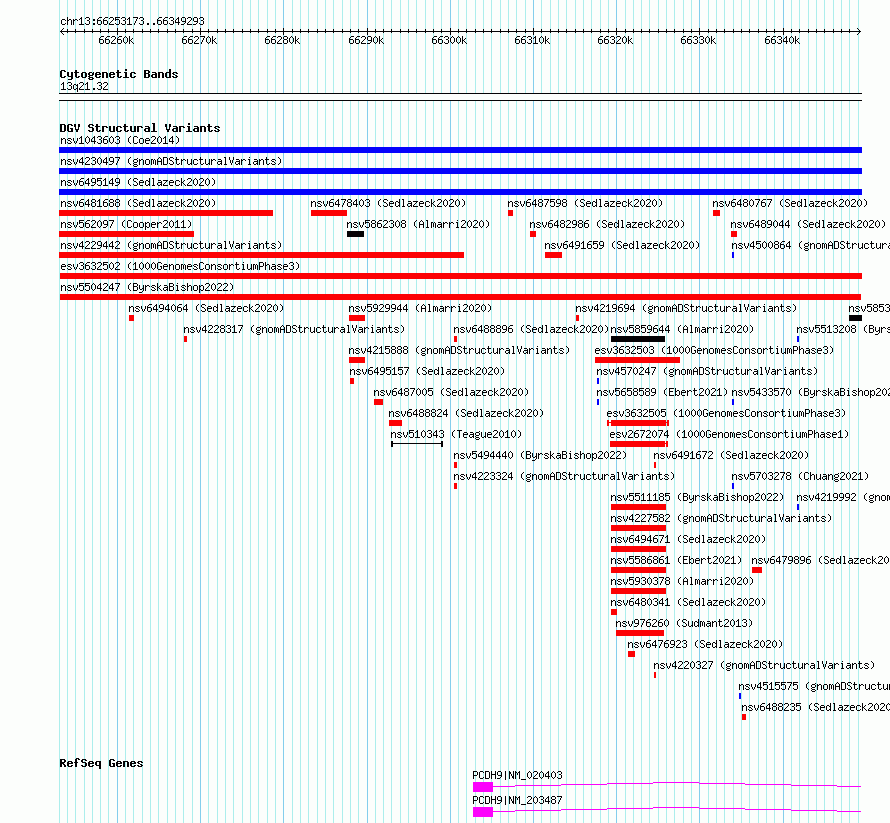Select the nsv6480767 (Sedlazeck2020) label
Viewport: 890px width, 823px height.
pos(790,203)
